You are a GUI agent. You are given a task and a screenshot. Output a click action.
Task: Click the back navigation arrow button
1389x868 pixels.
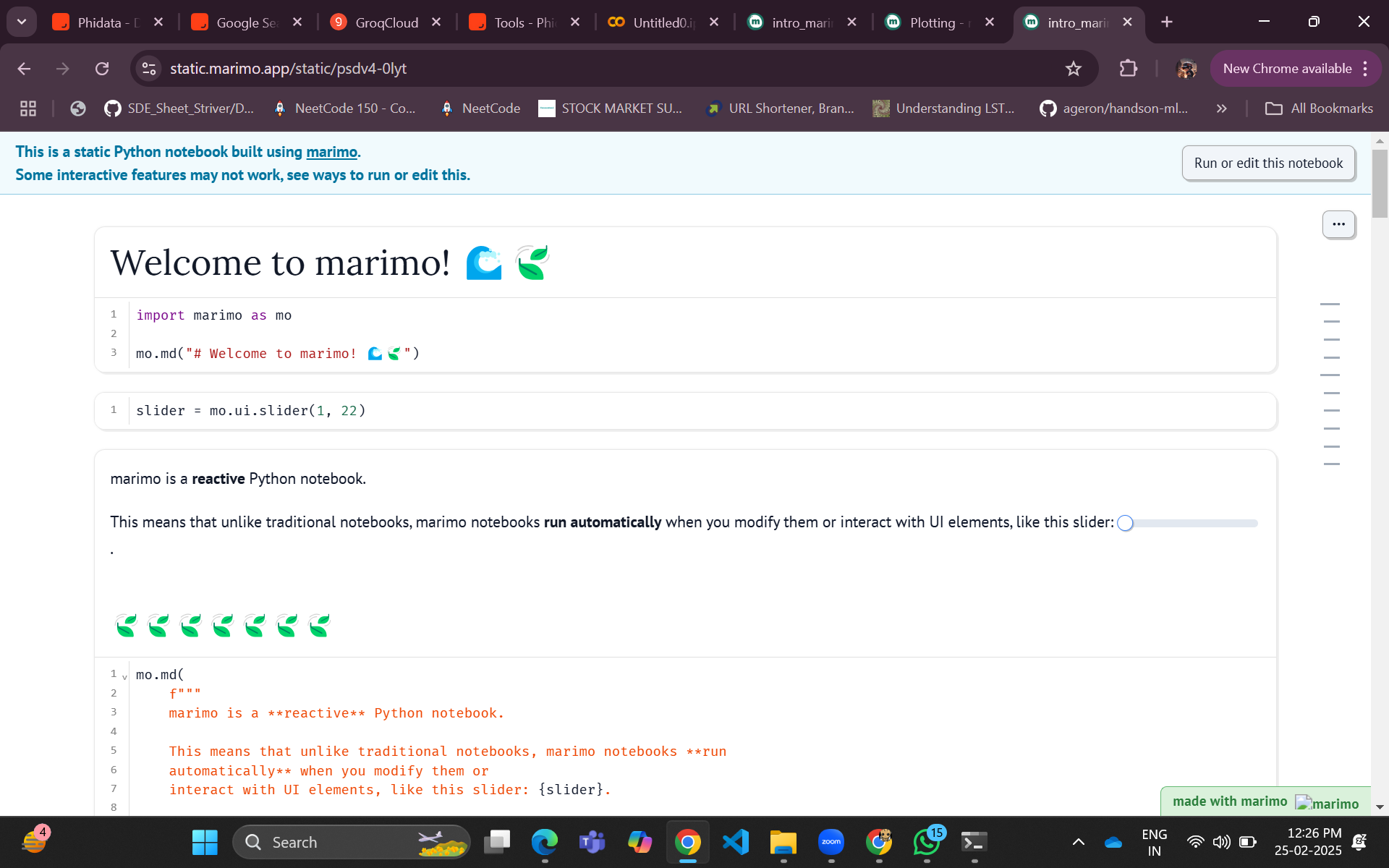coord(24,68)
